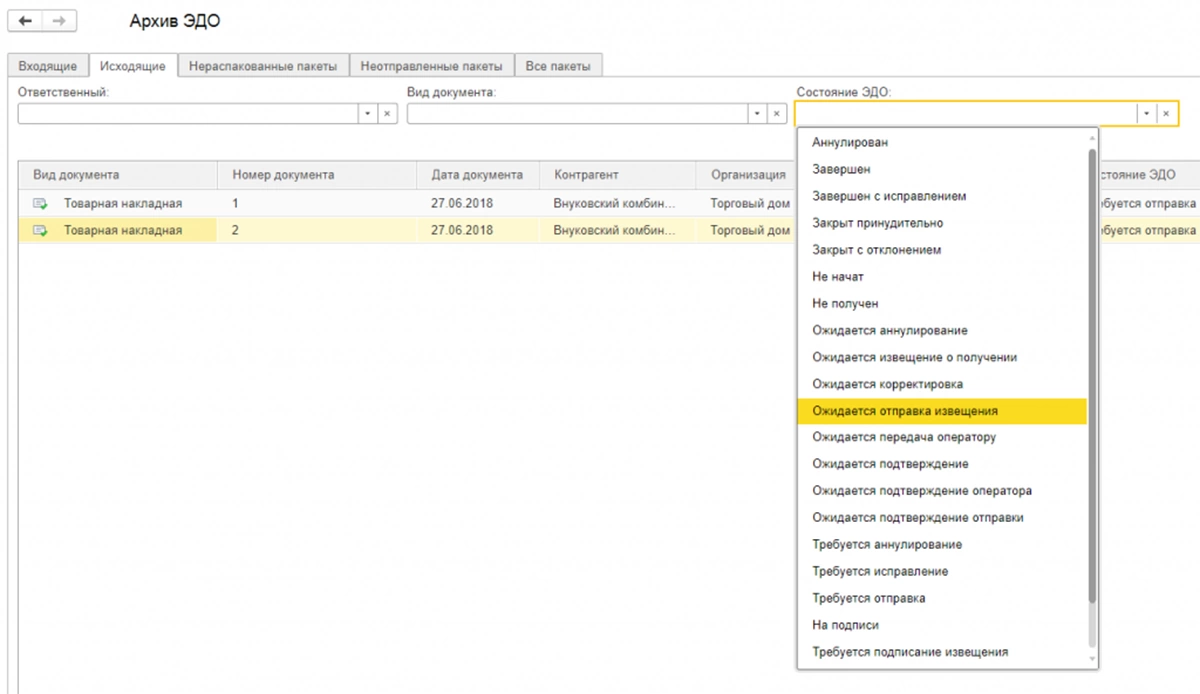The image size is (1200, 694).
Task: Select Ожидается отправка извещения from list
Action: point(904,411)
